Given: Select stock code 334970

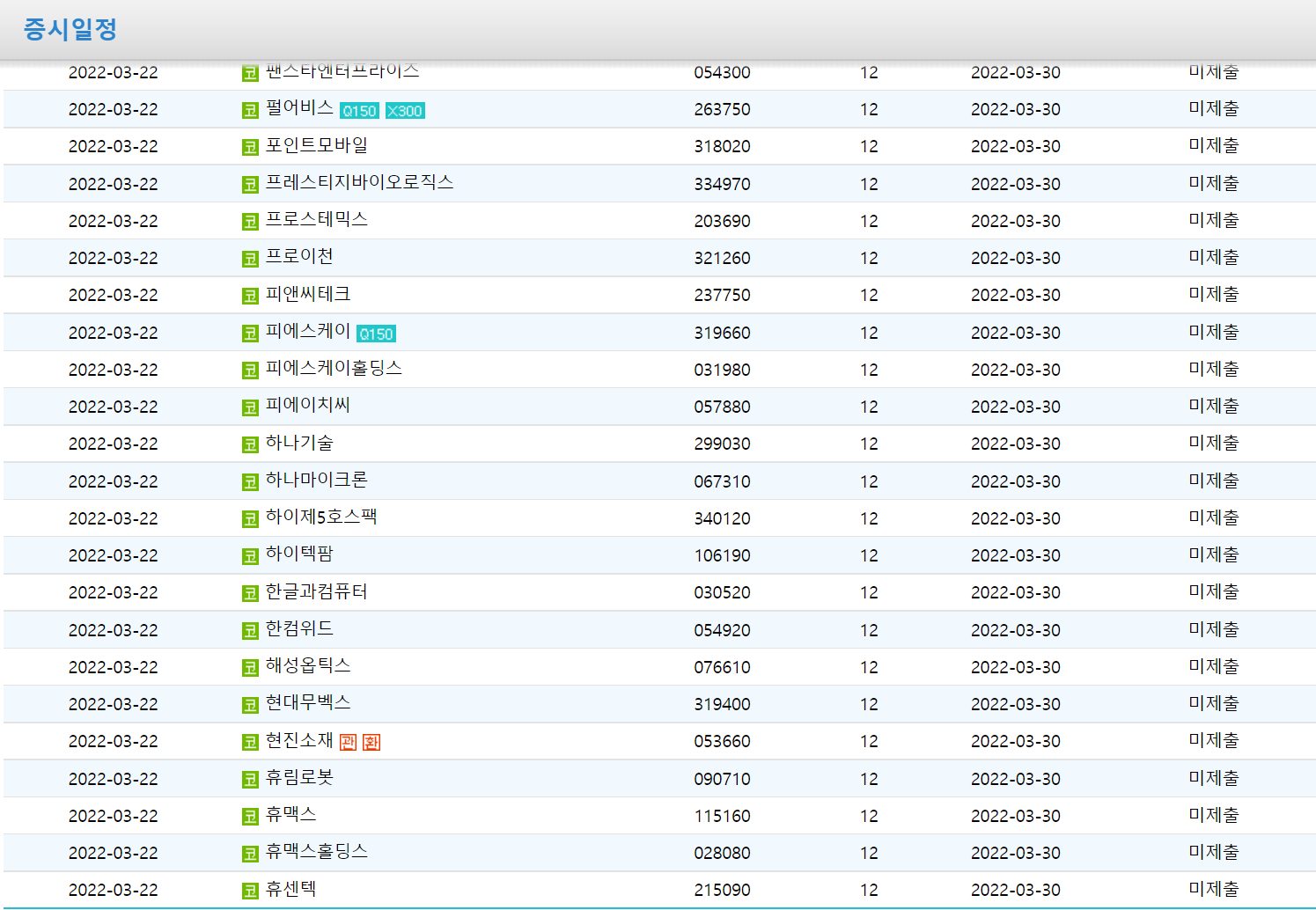Looking at the screenshot, I should pos(722,185).
